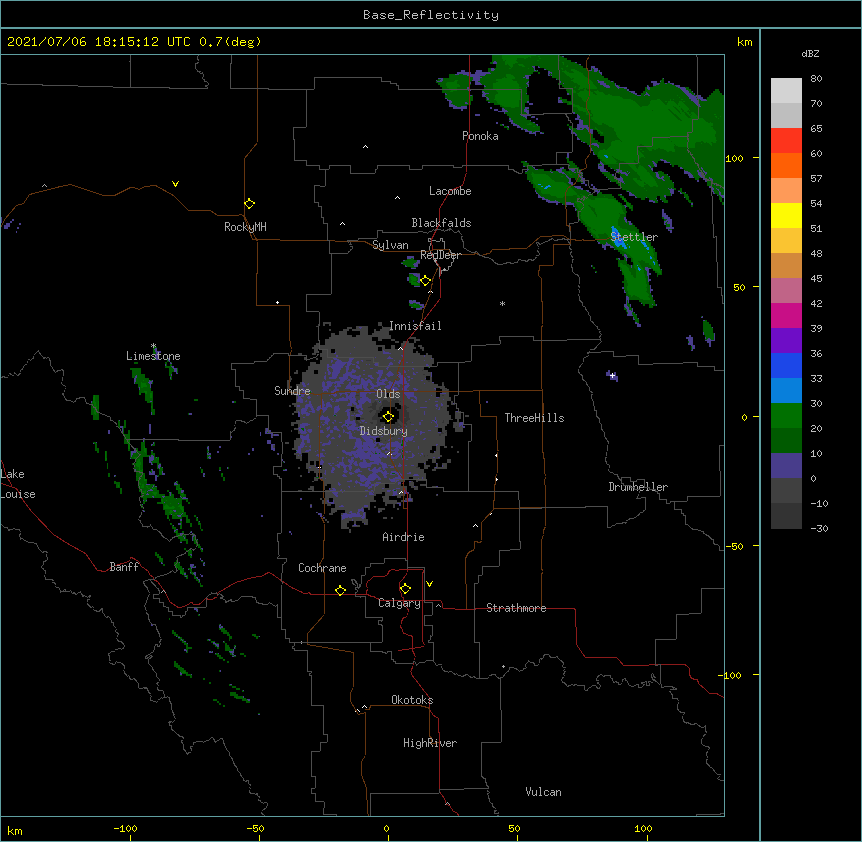This screenshot has height=842, width=862.
Task: Click the dark green swatch between 20 and 10 dBZ
Action: (786, 441)
